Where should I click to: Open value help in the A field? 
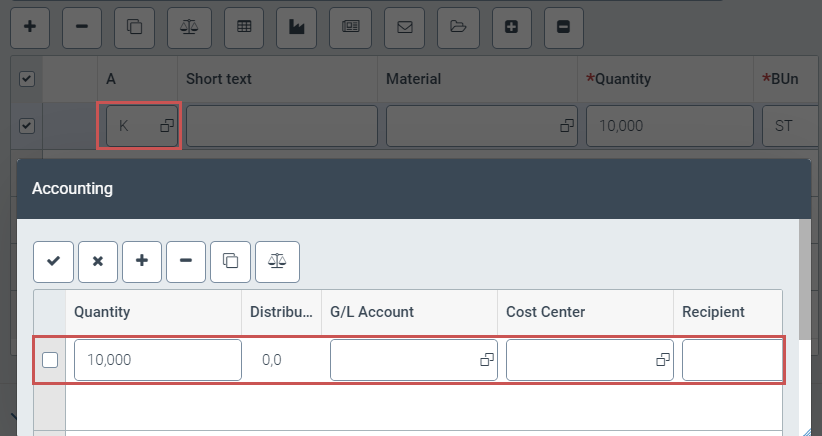coord(167,126)
